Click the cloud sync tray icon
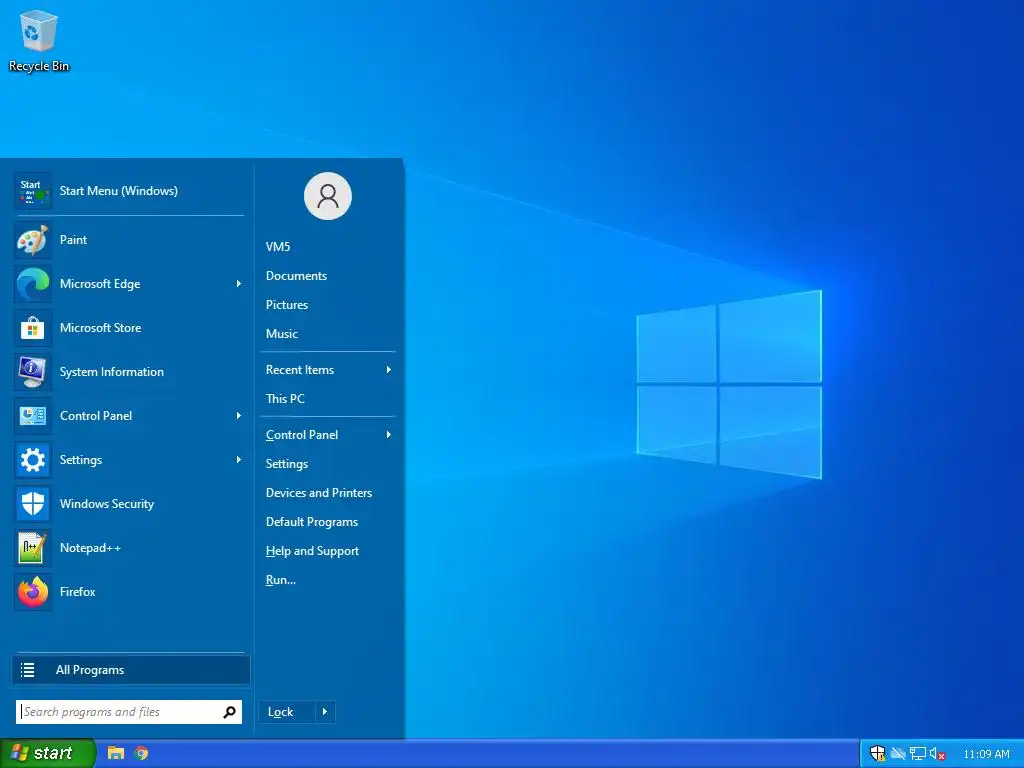 (899, 754)
